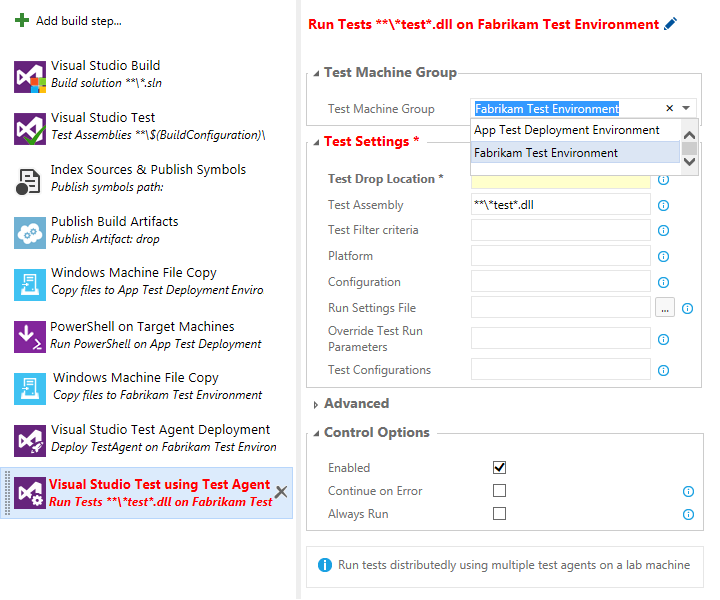The width and height of the screenshot is (720, 600).
Task: Show info for Test Filter criteria field
Action: [x=664, y=230]
